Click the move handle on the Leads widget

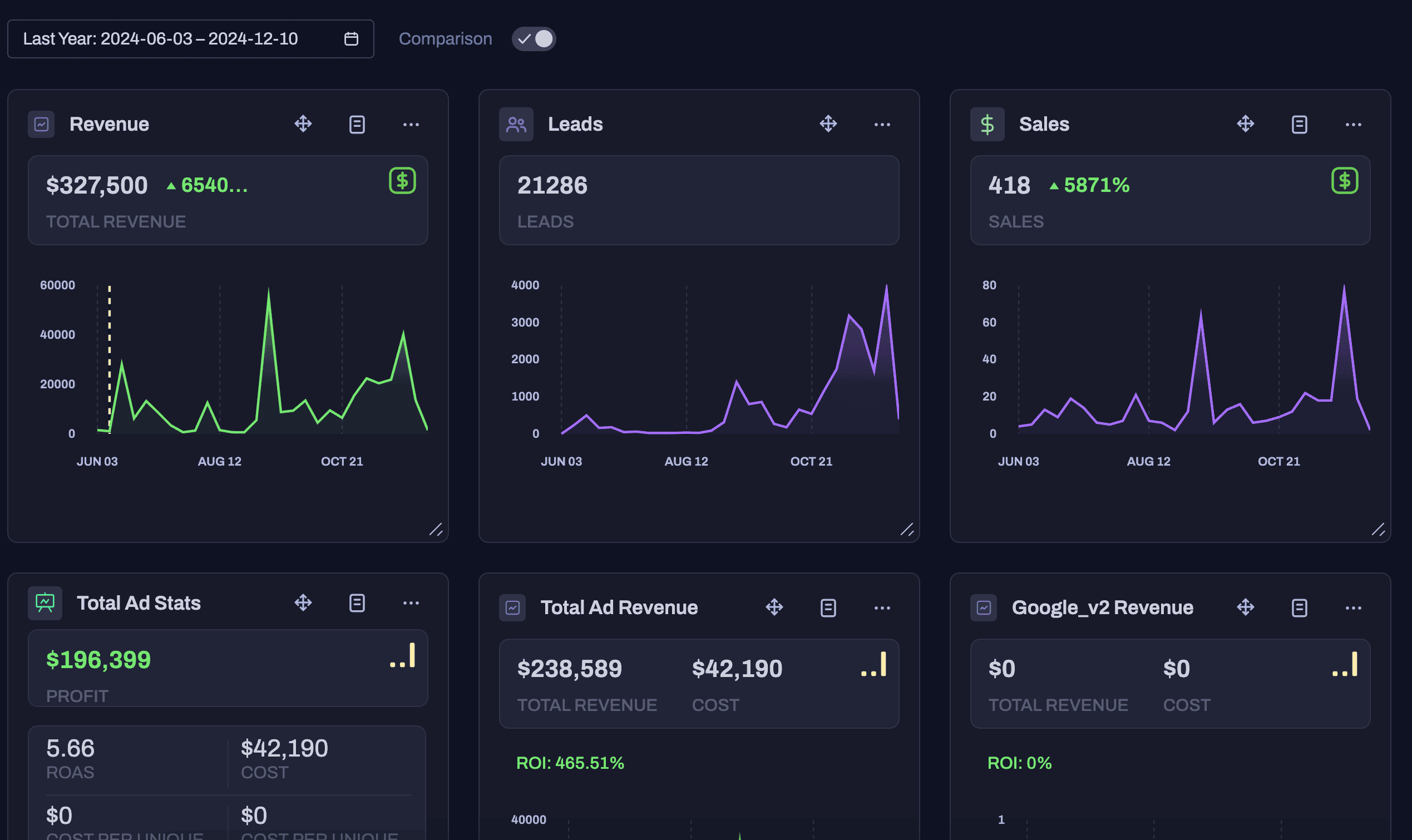pos(828,124)
